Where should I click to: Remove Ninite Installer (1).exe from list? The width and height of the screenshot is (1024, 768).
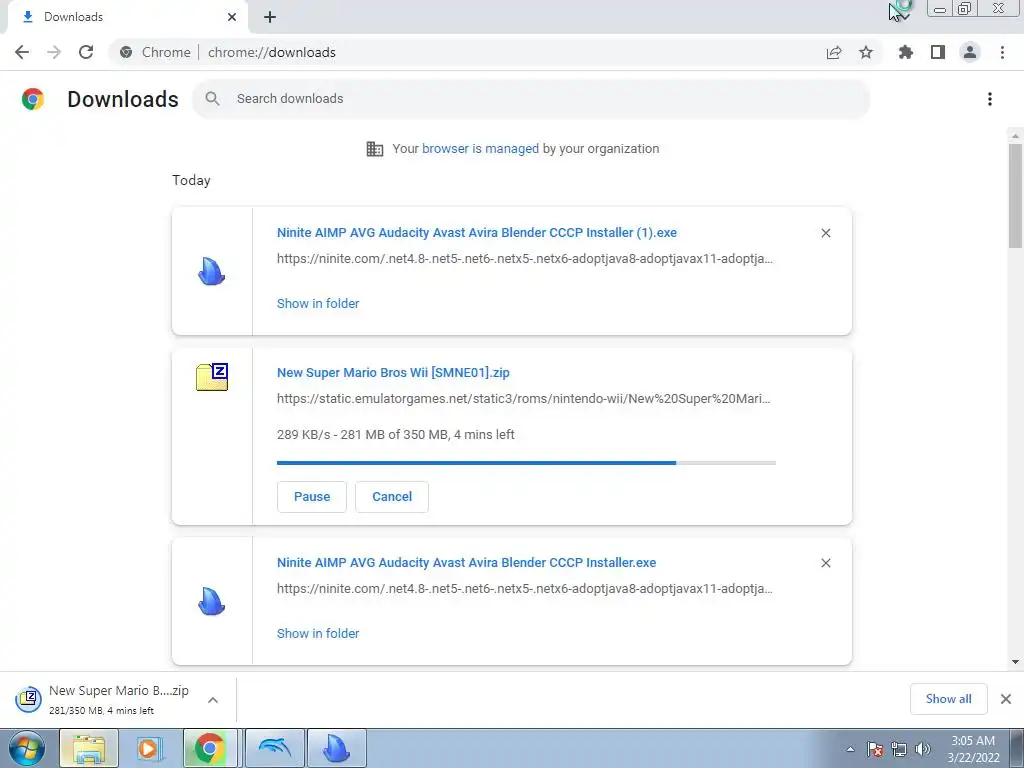pos(826,233)
